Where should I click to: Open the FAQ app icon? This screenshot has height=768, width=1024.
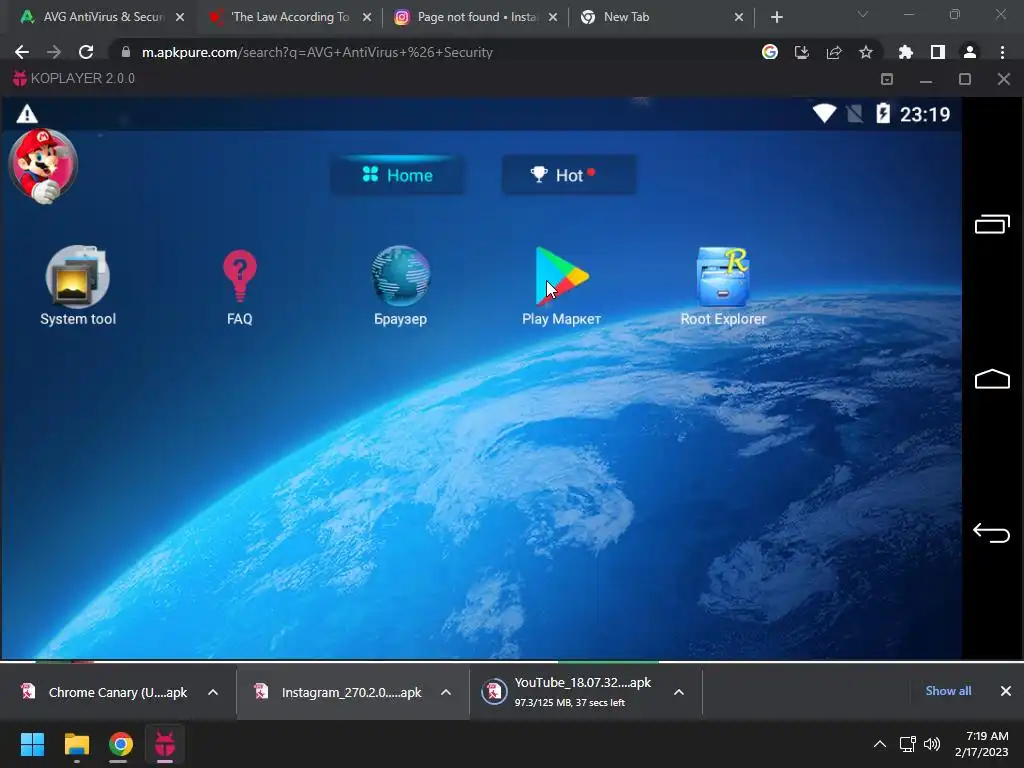(240, 285)
